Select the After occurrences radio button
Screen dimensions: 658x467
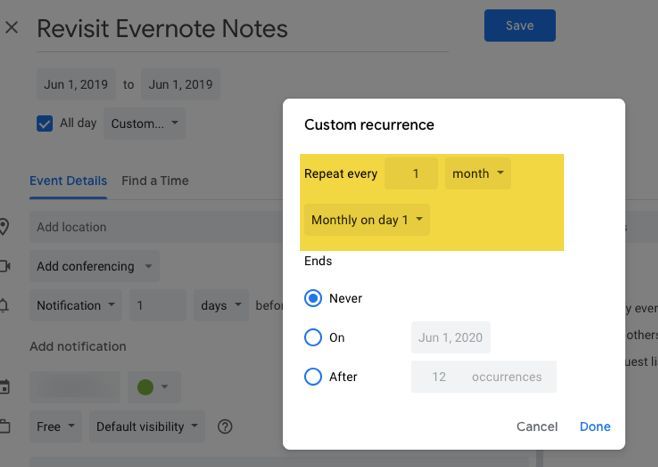pyautogui.click(x=313, y=377)
